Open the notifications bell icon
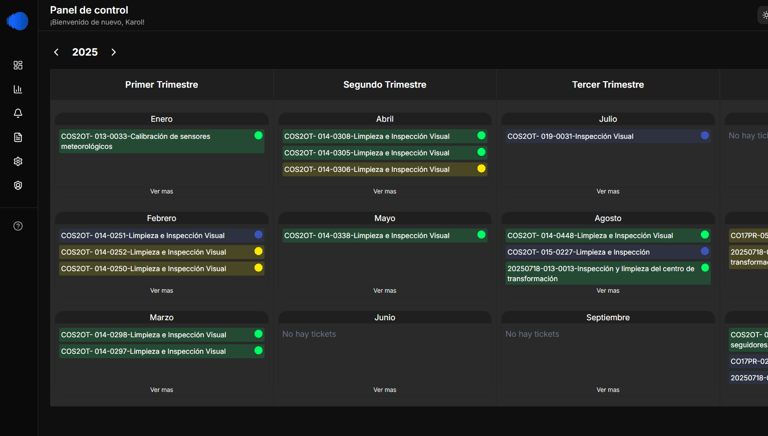The image size is (768, 436). click(18, 113)
